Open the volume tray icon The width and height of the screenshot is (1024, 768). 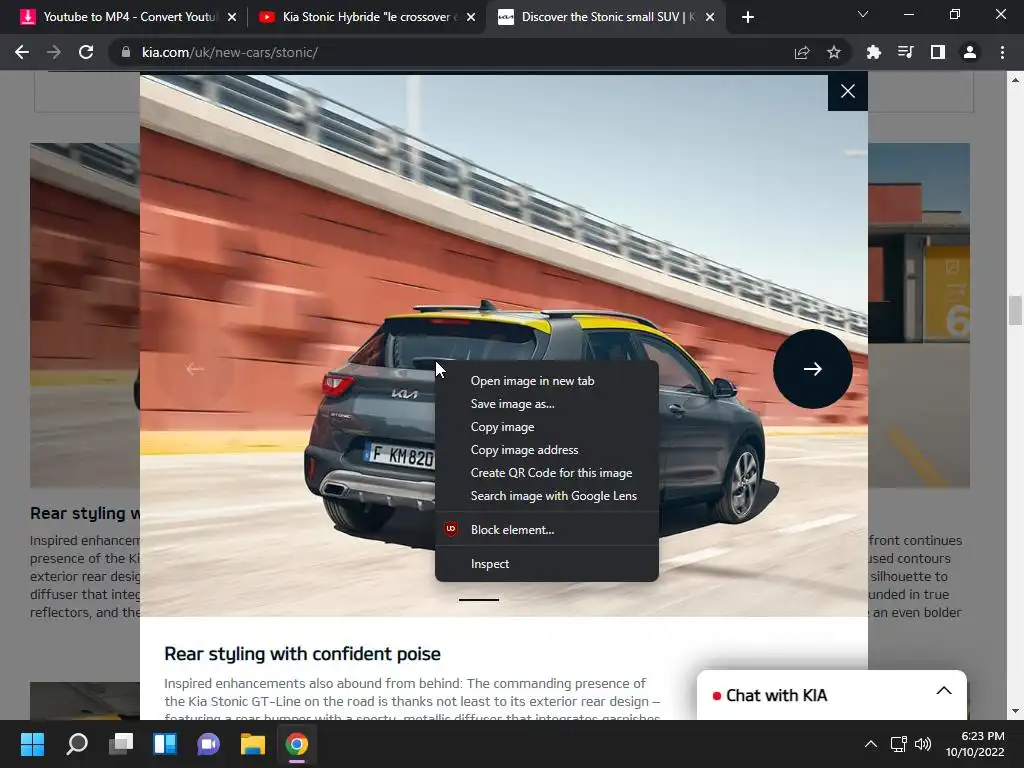(x=923, y=744)
